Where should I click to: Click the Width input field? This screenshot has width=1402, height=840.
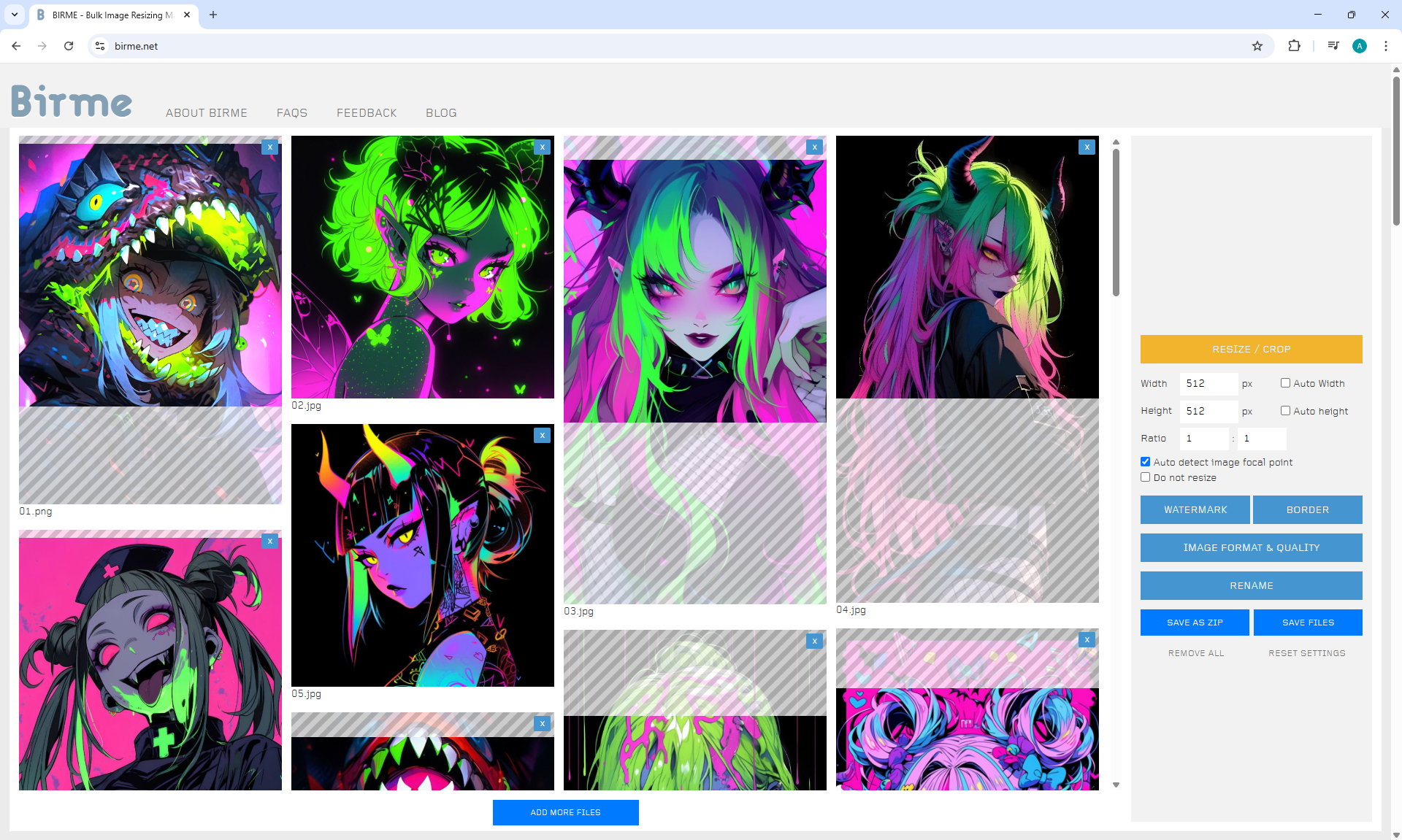pos(1208,383)
